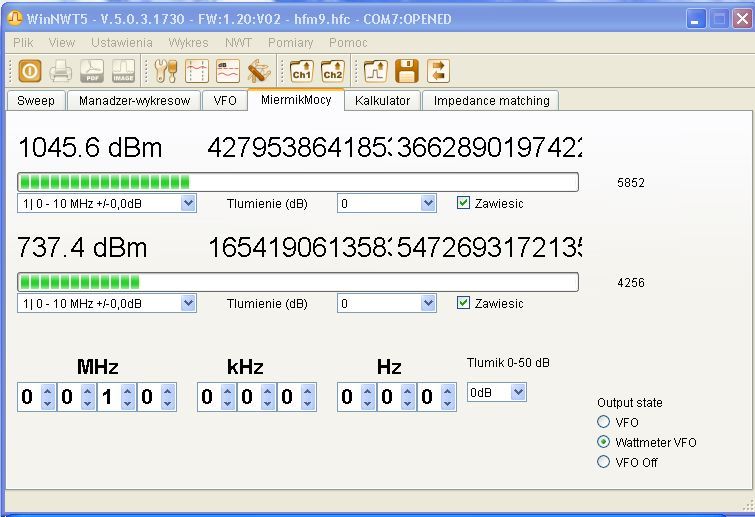The width and height of the screenshot is (755, 517).
Task: Click the orange power icon in toolbar
Action: pyautogui.click(x=29, y=71)
